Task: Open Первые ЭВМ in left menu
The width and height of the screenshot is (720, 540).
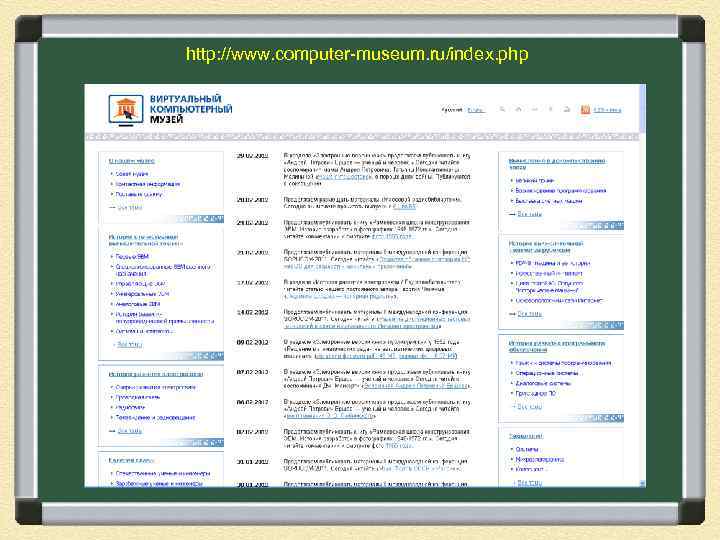Action: (x=132, y=256)
